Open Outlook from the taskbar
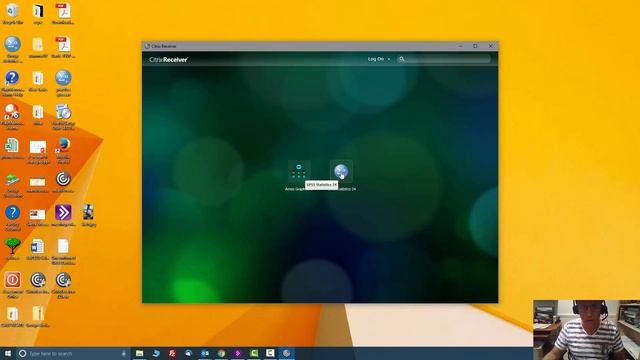640x360 pixels. (205, 353)
